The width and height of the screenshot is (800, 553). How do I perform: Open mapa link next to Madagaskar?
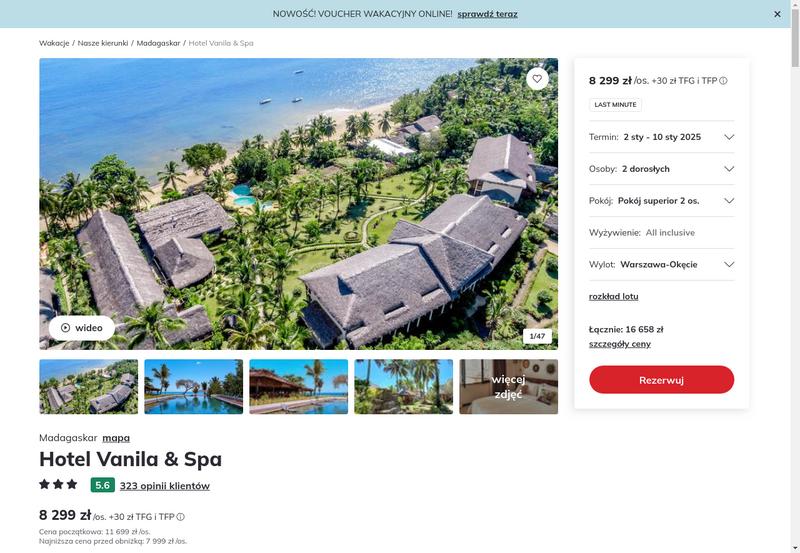(x=116, y=438)
